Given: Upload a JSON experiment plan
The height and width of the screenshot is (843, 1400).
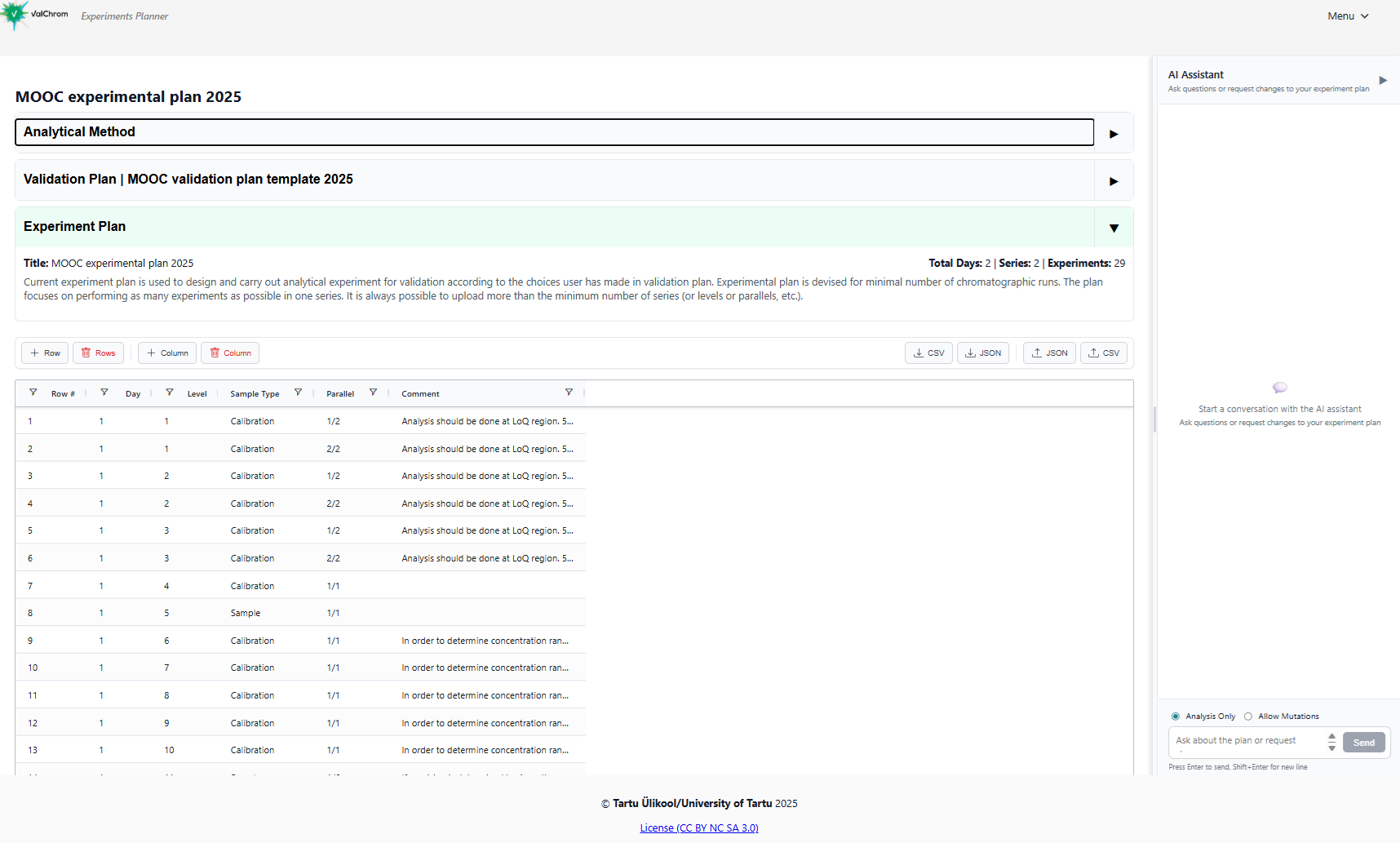Looking at the screenshot, I should pyautogui.click(x=1048, y=353).
